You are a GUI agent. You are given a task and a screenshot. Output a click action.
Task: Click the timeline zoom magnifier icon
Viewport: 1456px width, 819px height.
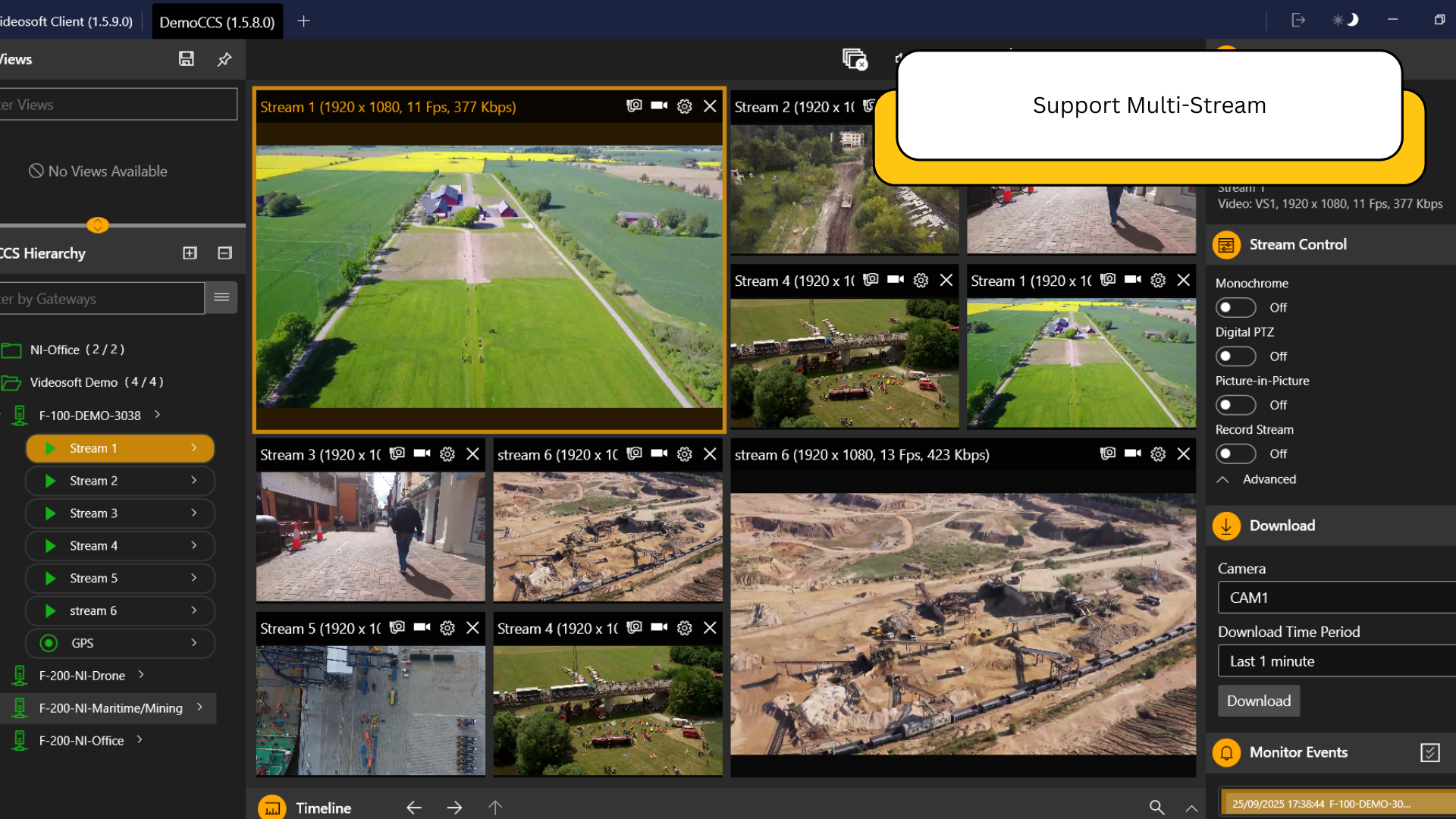click(1156, 807)
